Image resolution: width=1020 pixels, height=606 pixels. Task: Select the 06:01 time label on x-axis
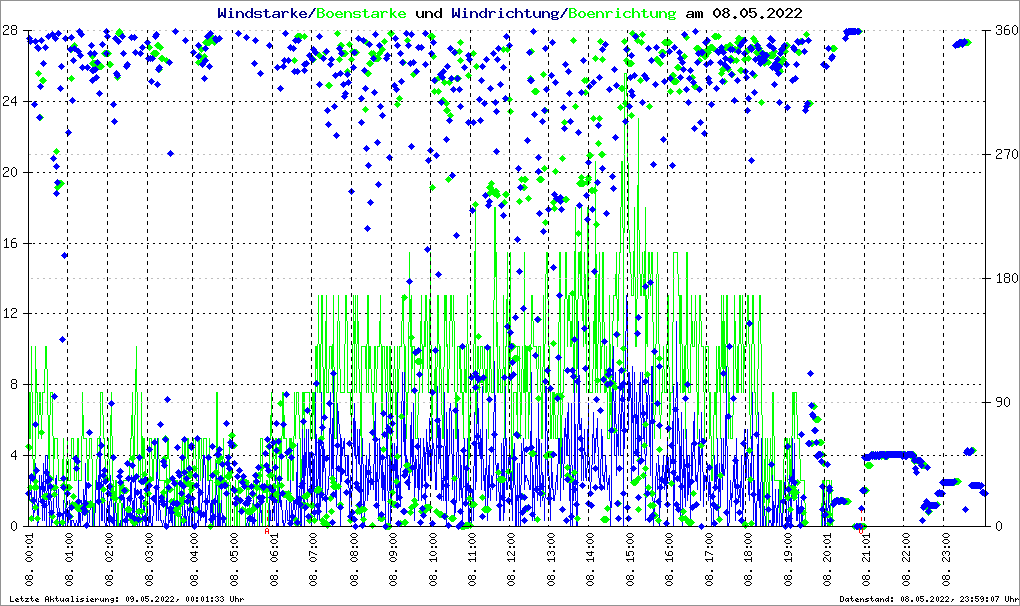275,562
